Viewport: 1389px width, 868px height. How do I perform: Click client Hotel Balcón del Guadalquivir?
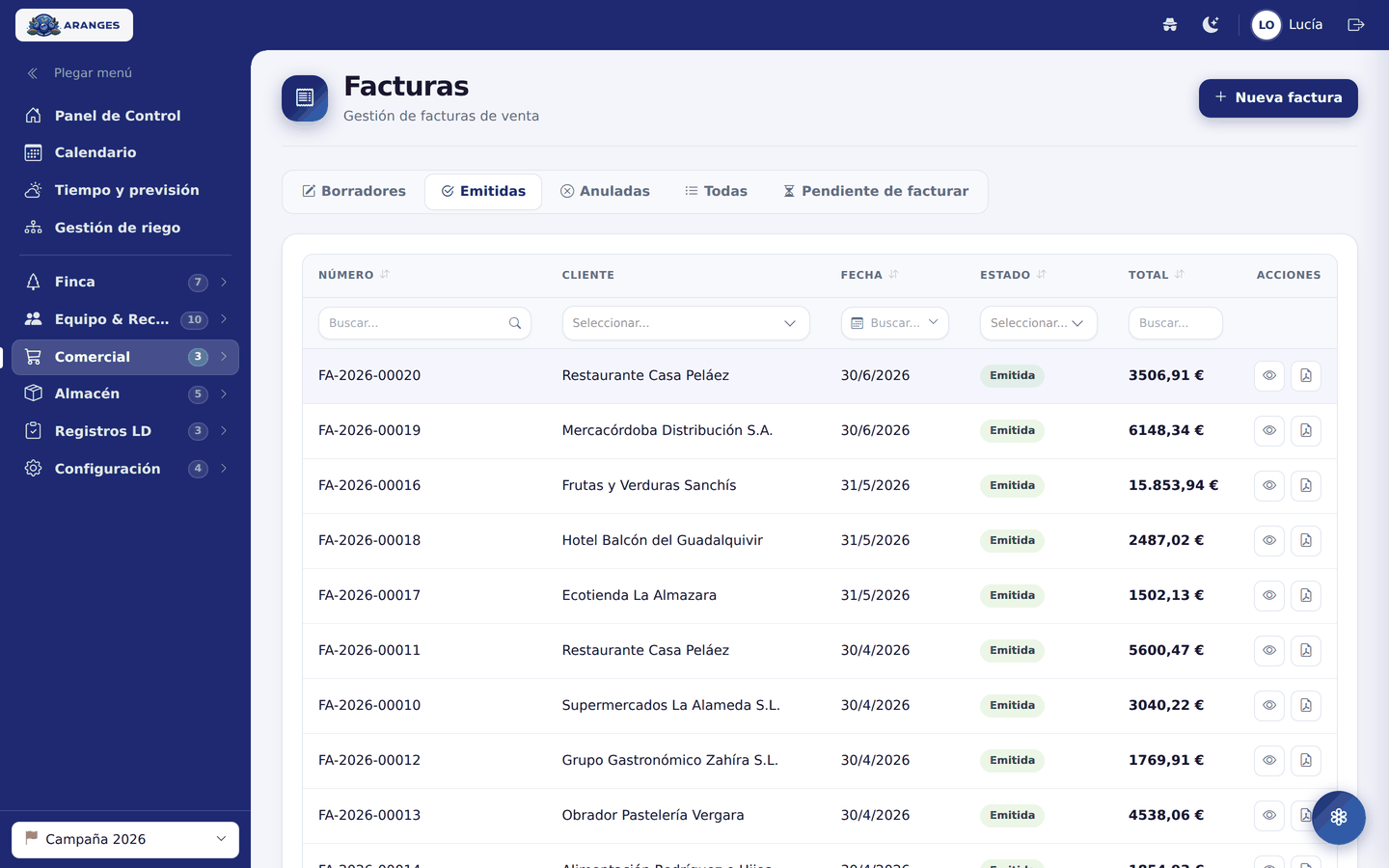pyautogui.click(x=663, y=541)
